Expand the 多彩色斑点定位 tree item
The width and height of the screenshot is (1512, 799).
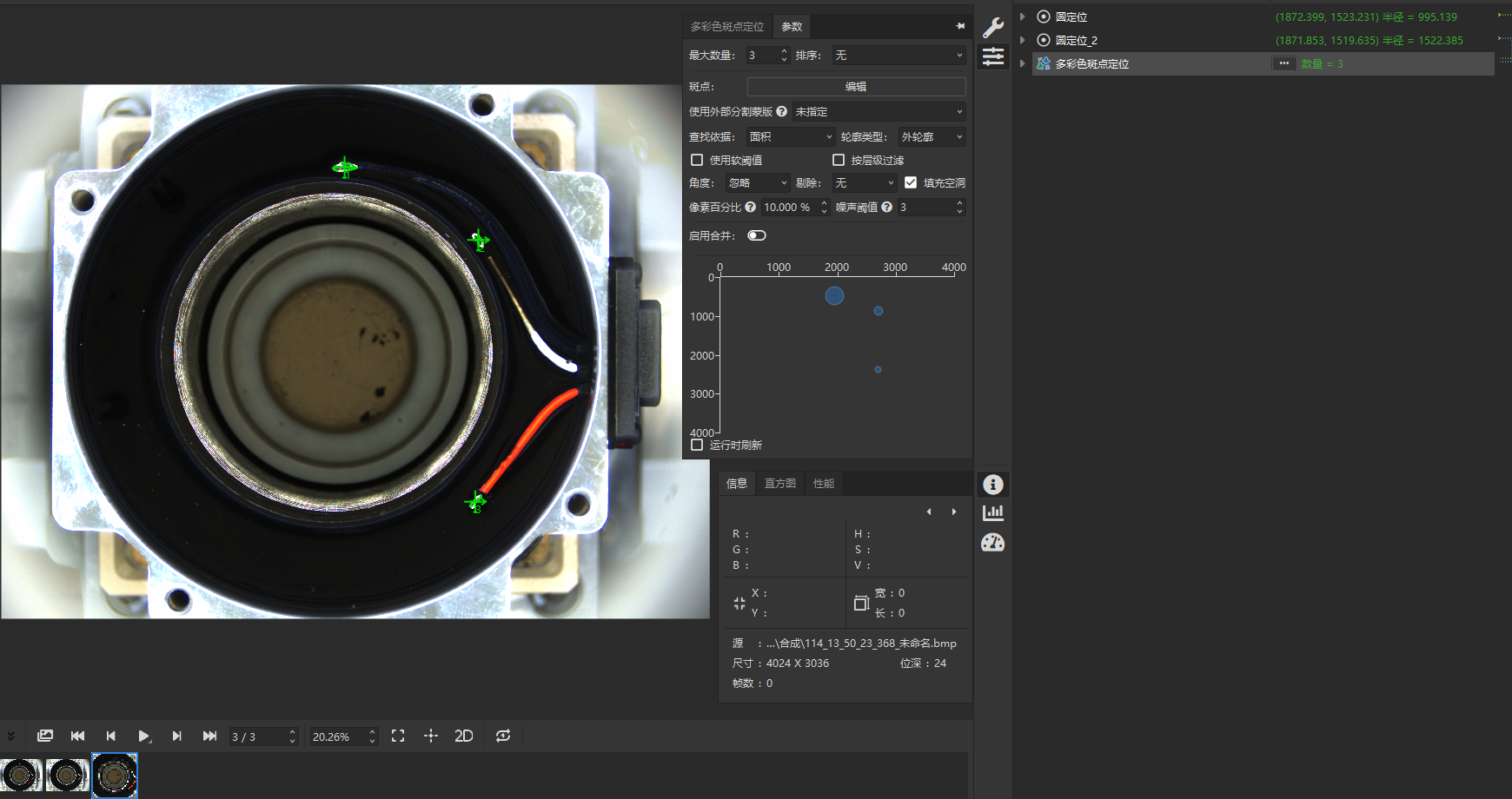[x=1023, y=64]
